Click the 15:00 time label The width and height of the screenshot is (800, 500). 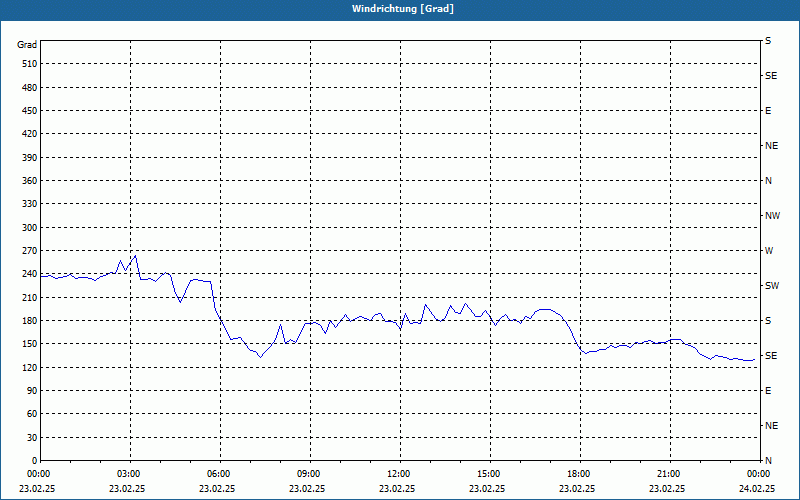pyautogui.click(x=490, y=474)
